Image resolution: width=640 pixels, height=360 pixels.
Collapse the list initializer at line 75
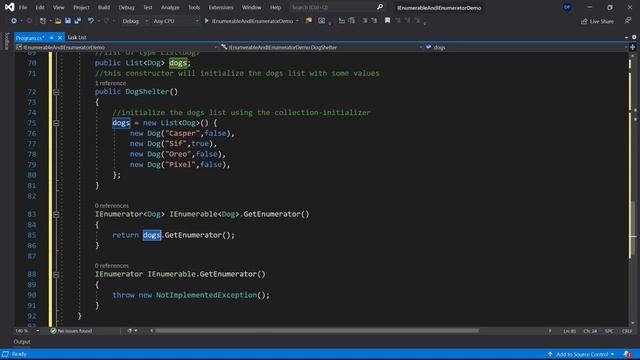click(56, 123)
